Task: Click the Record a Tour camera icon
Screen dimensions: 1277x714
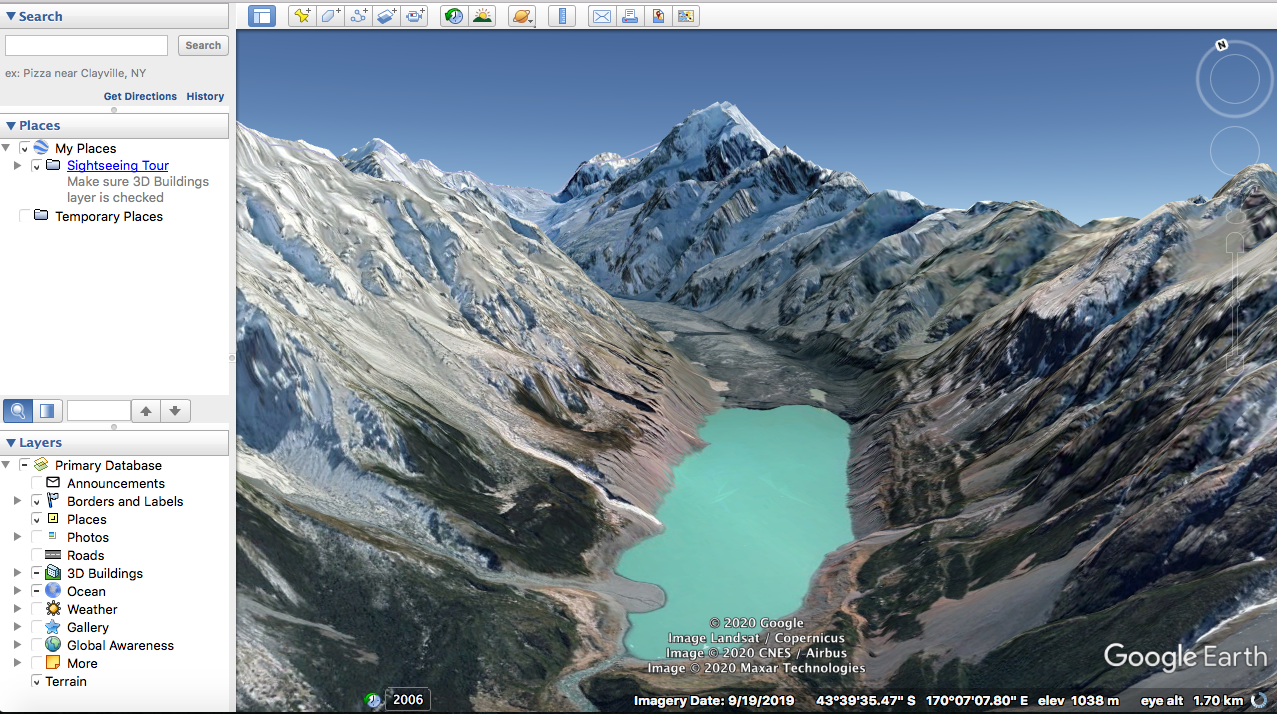Action: pos(415,16)
